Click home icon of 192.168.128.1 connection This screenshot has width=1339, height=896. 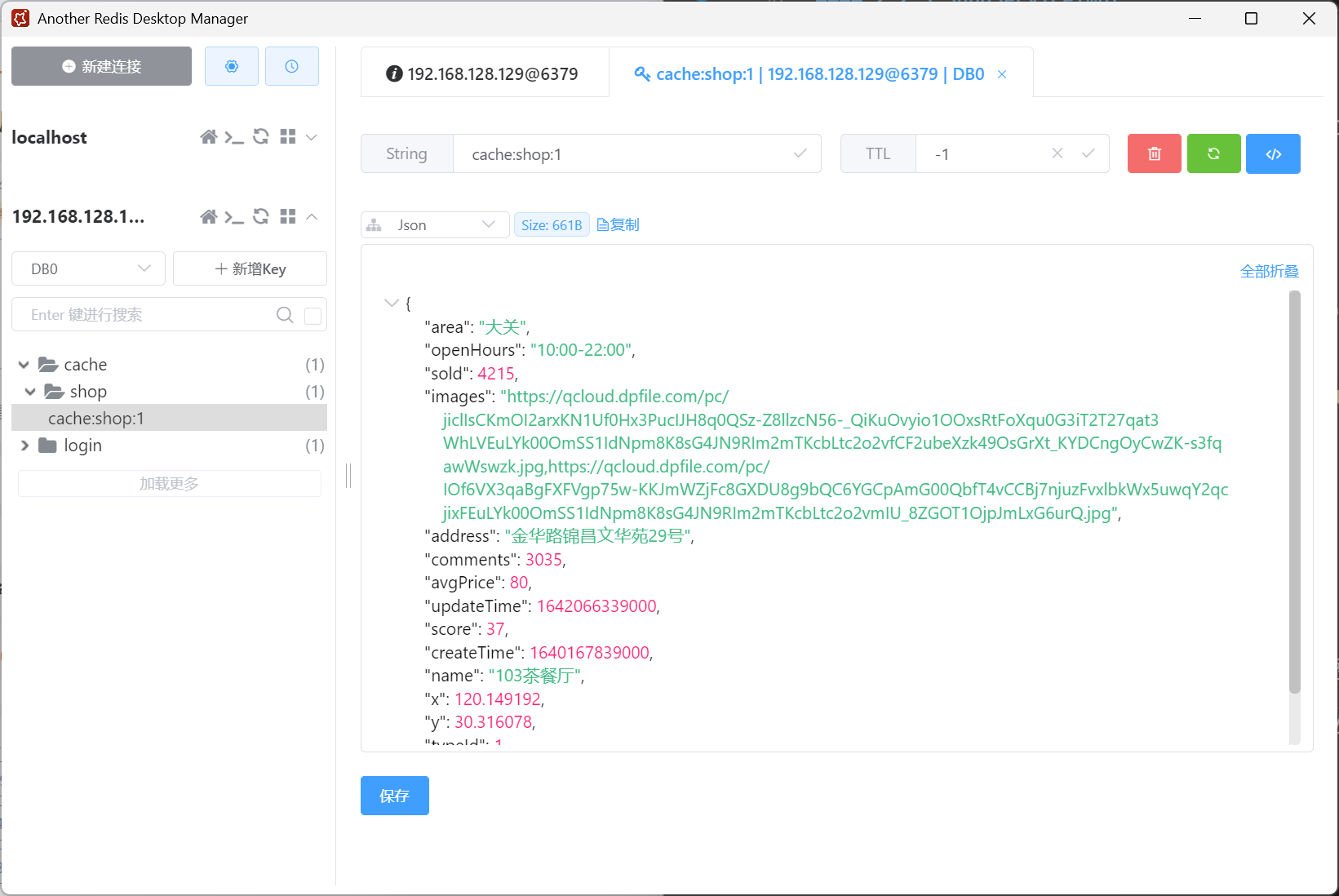coord(209,216)
